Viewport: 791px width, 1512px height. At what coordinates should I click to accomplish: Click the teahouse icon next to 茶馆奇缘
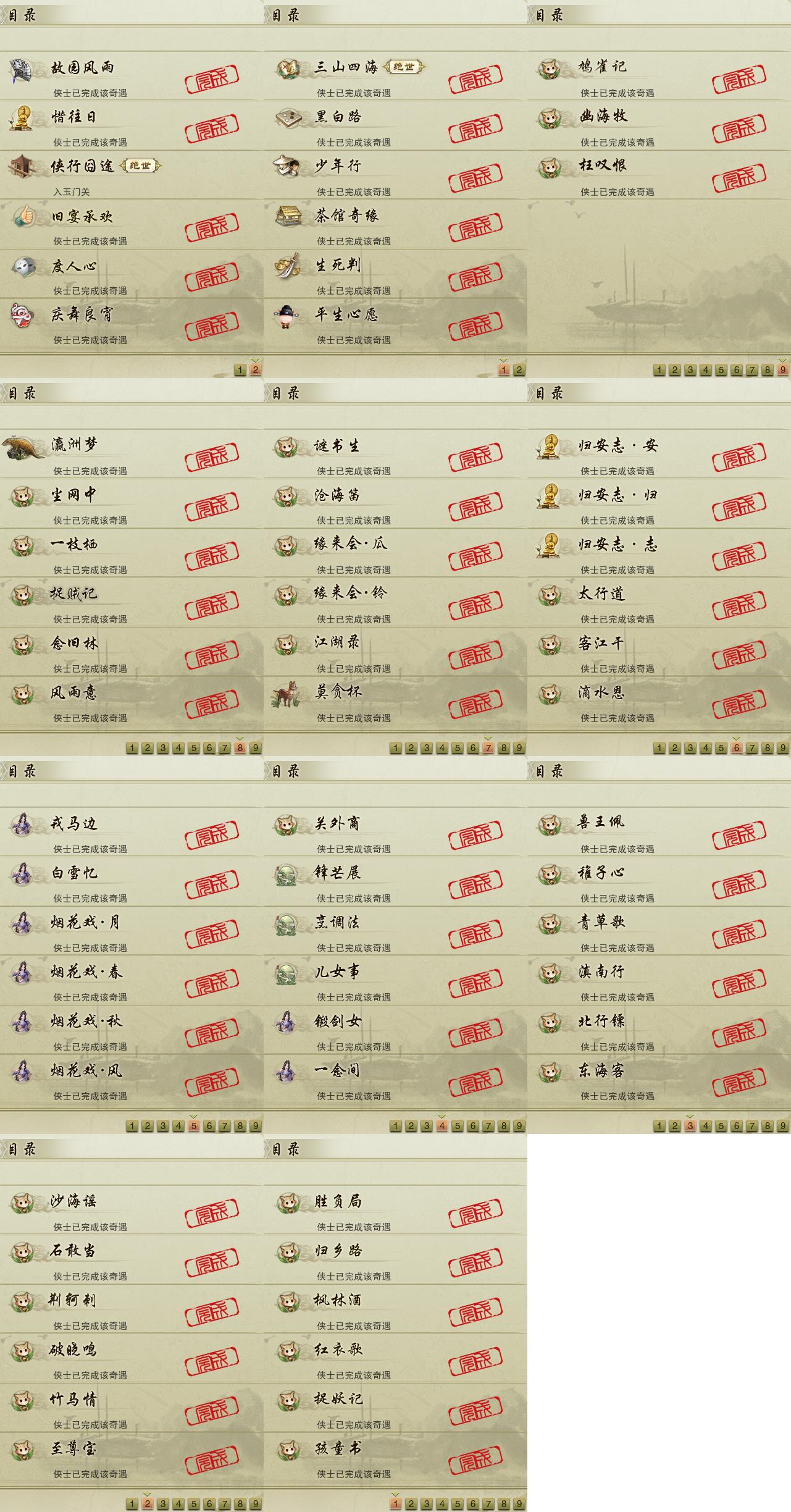click(x=288, y=216)
